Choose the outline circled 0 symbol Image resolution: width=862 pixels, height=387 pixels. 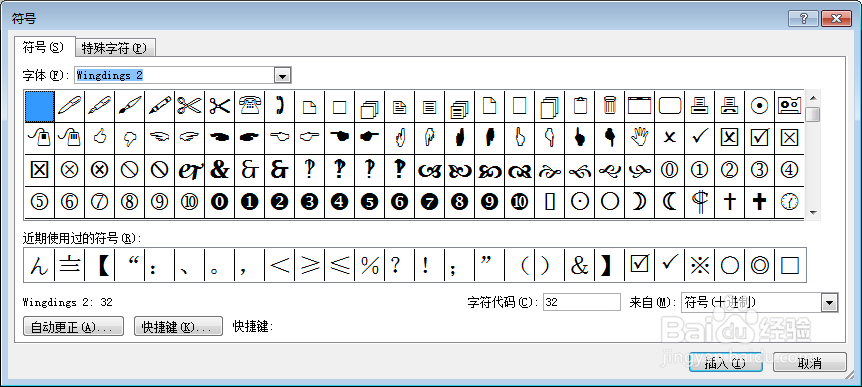click(x=669, y=170)
